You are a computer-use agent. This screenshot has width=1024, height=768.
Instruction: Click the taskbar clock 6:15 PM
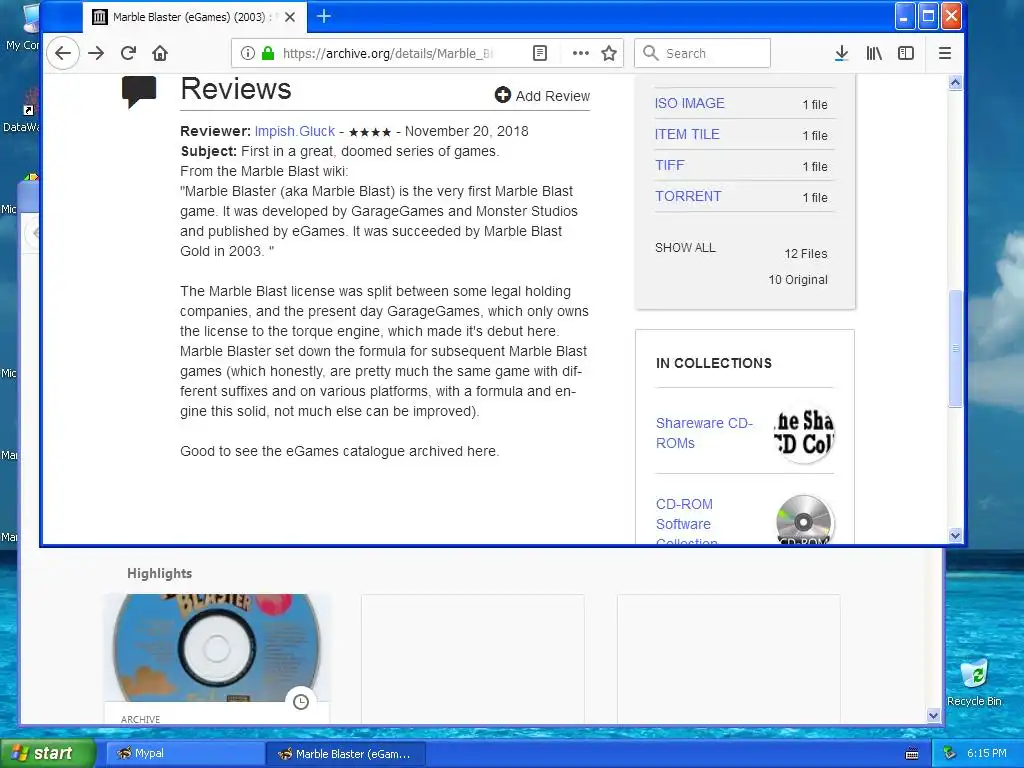987,753
